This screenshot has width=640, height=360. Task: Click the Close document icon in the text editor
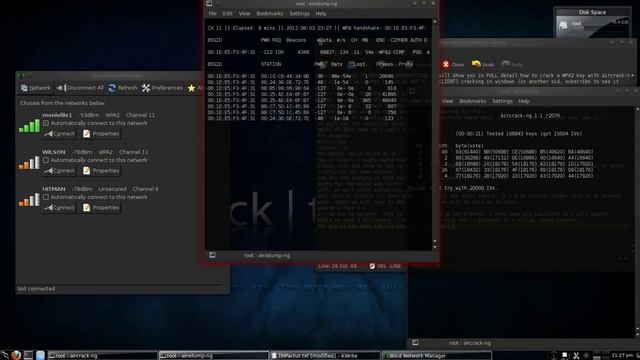pos(446,64)
